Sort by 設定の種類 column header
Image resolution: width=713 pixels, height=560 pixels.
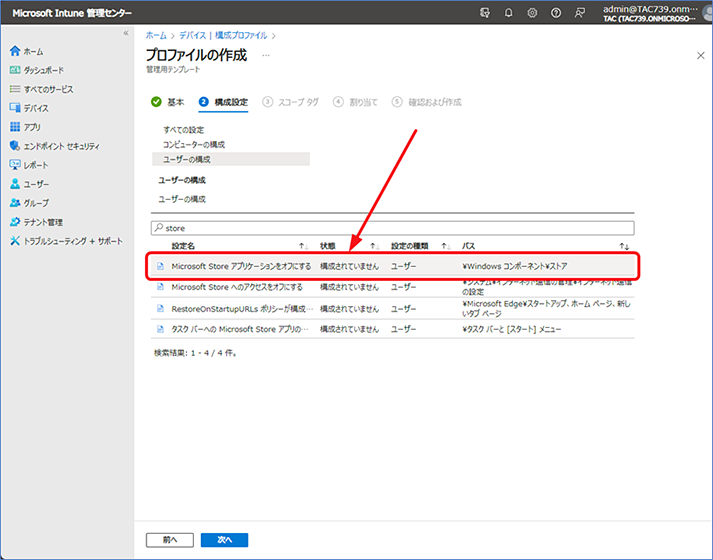pos(410,246)
